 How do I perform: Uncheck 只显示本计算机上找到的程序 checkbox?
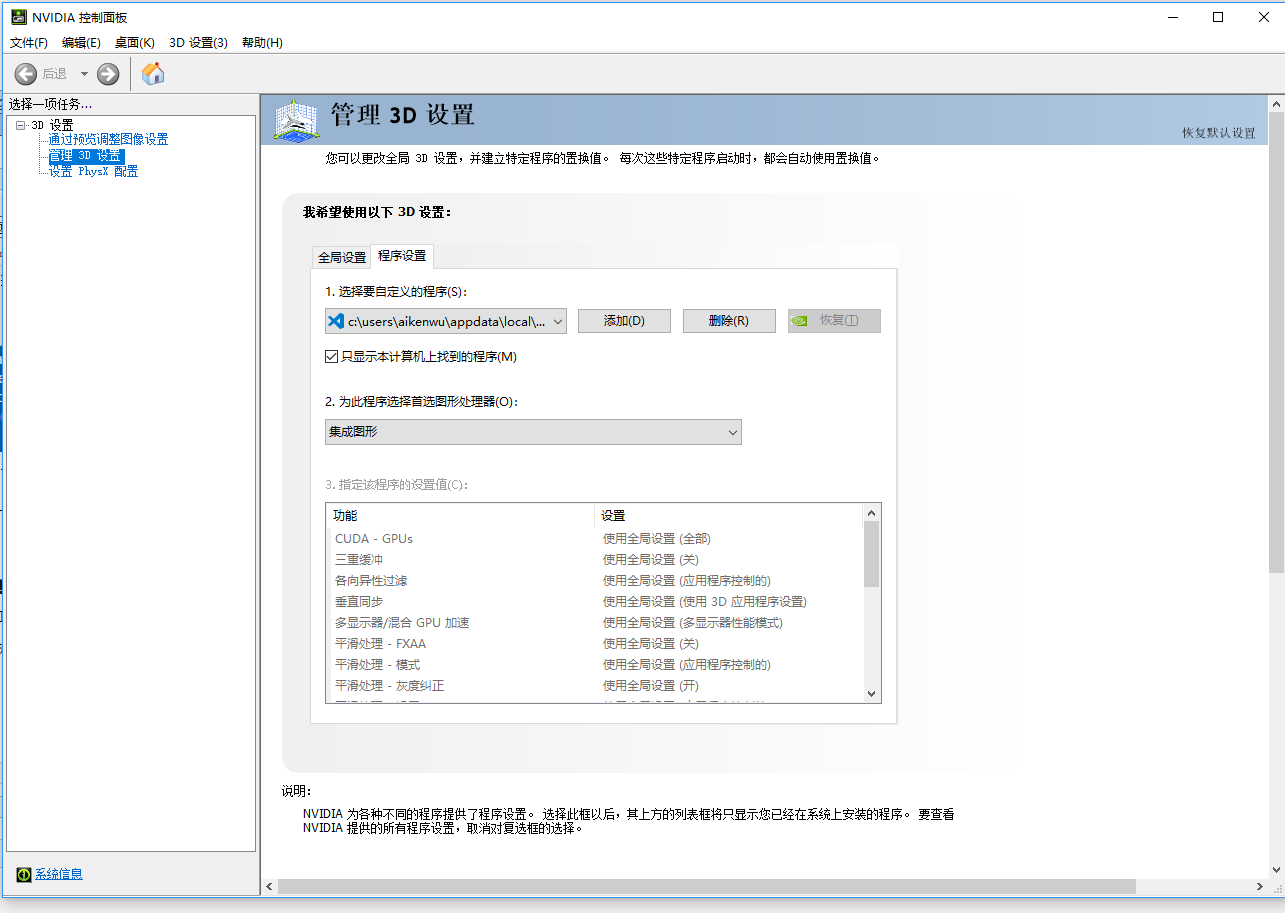[x=332, y=357]
